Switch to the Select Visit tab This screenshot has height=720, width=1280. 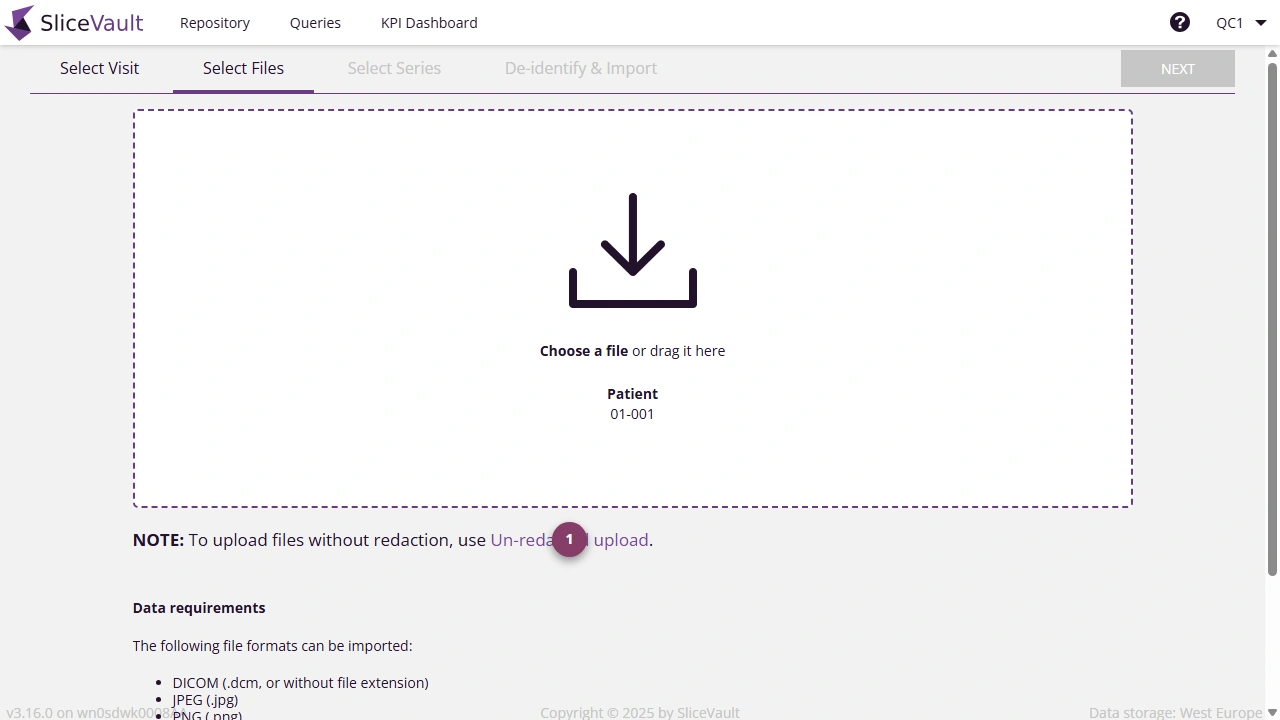coord(99,68)
